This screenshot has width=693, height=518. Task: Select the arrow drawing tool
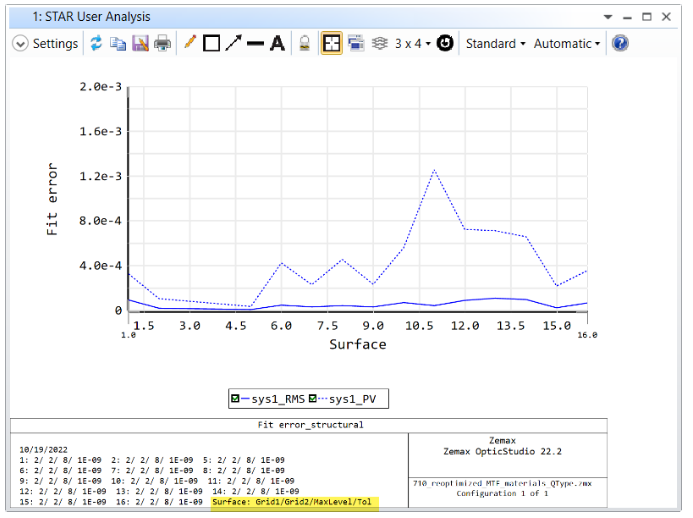click(233, 44)
